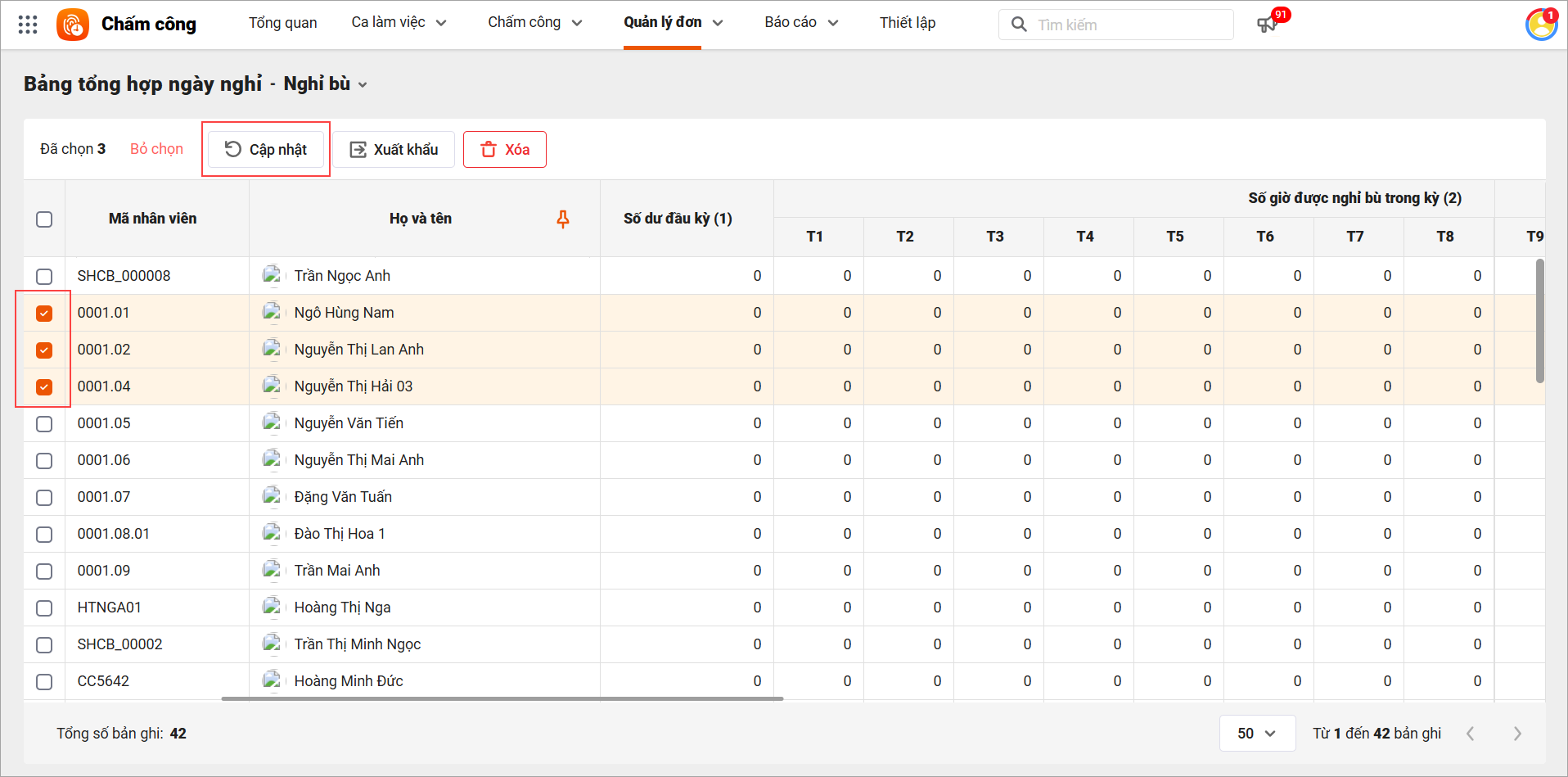The image size is (1568, 777).
Task: Go to next page arrow
Action: [1517, 734]
